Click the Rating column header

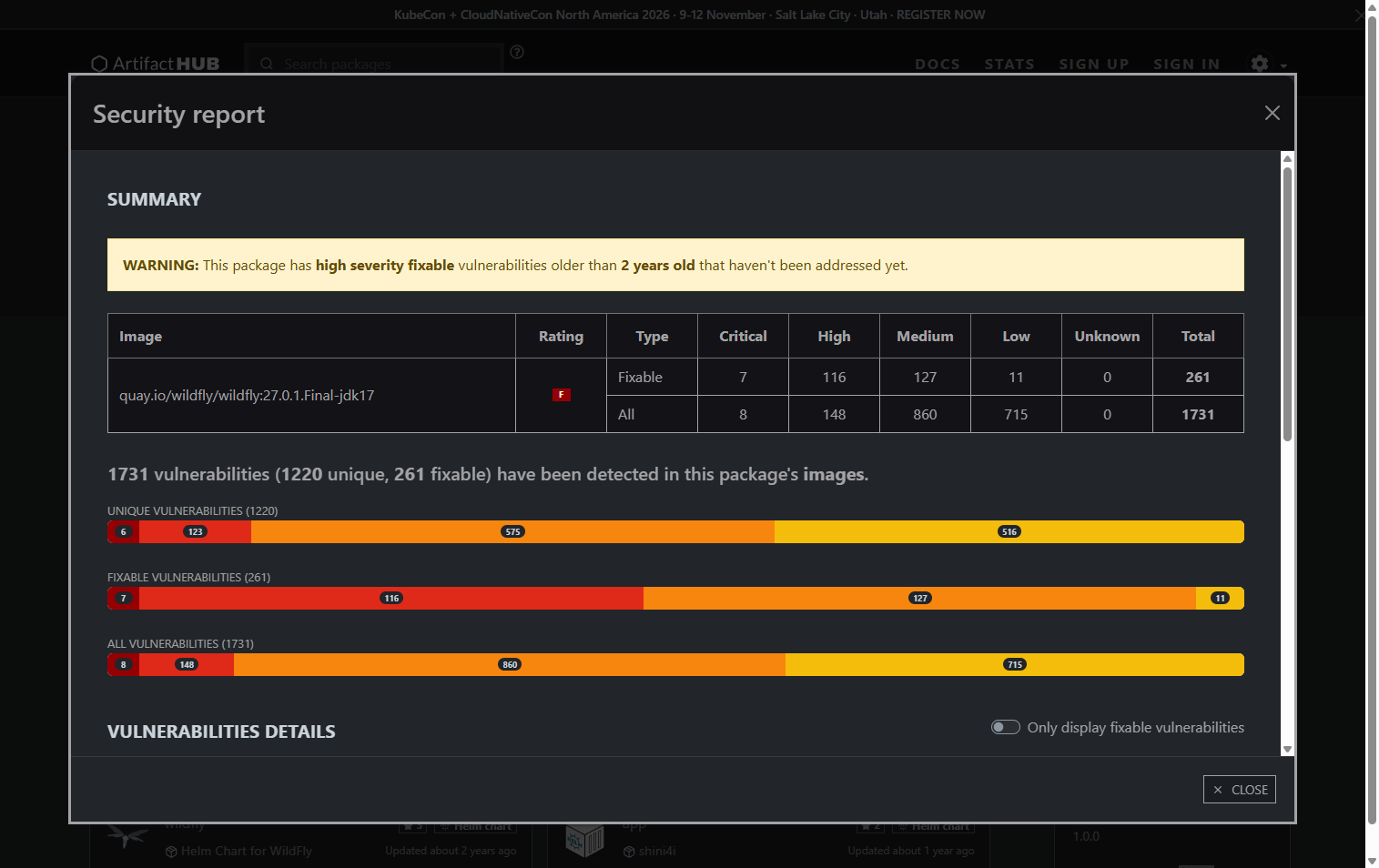tap(561, 336)
